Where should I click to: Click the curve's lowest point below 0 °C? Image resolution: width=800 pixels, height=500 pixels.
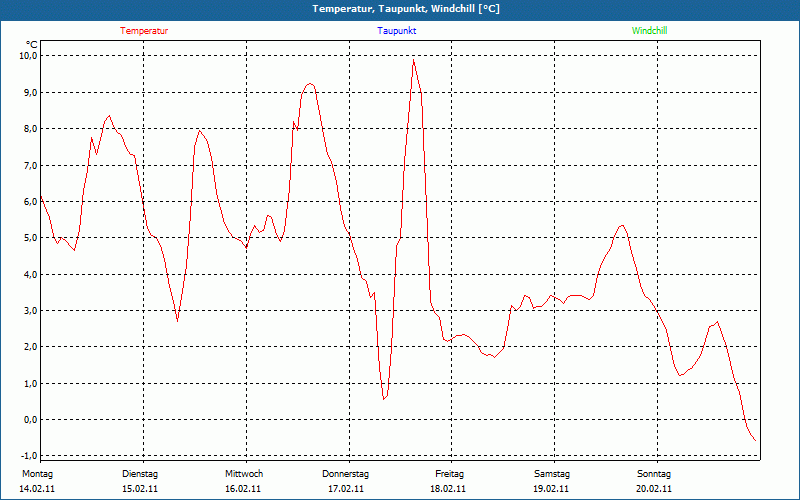coord(755,441)
